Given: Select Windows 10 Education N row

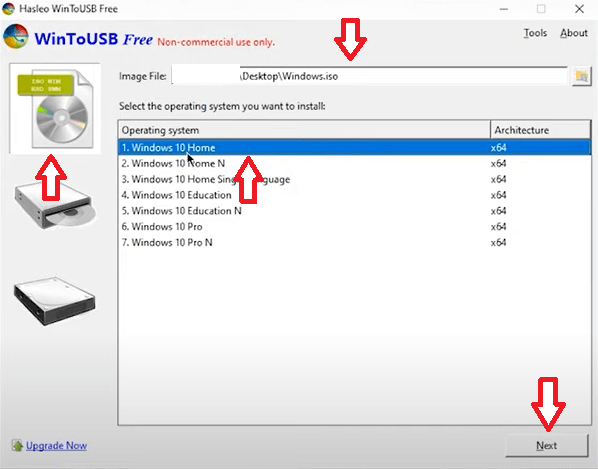Looking at the screenshot, I should tap(354, 211).
